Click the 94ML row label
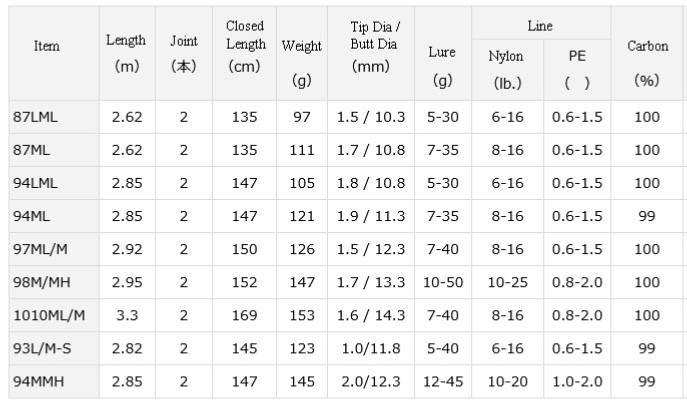The width and height of the screenshot is (687, 403). tap(32, 216)
